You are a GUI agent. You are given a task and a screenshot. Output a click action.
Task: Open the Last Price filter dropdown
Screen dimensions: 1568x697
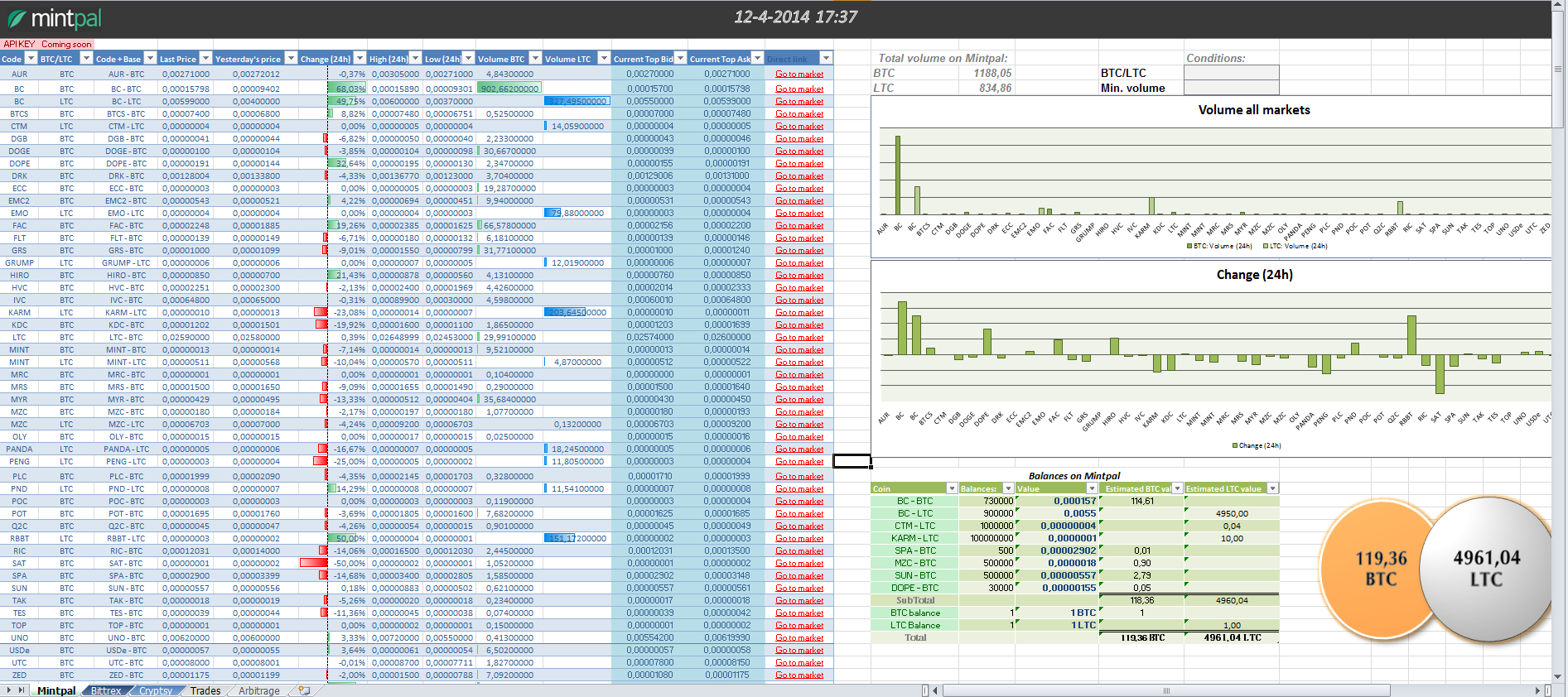[205, 59]
